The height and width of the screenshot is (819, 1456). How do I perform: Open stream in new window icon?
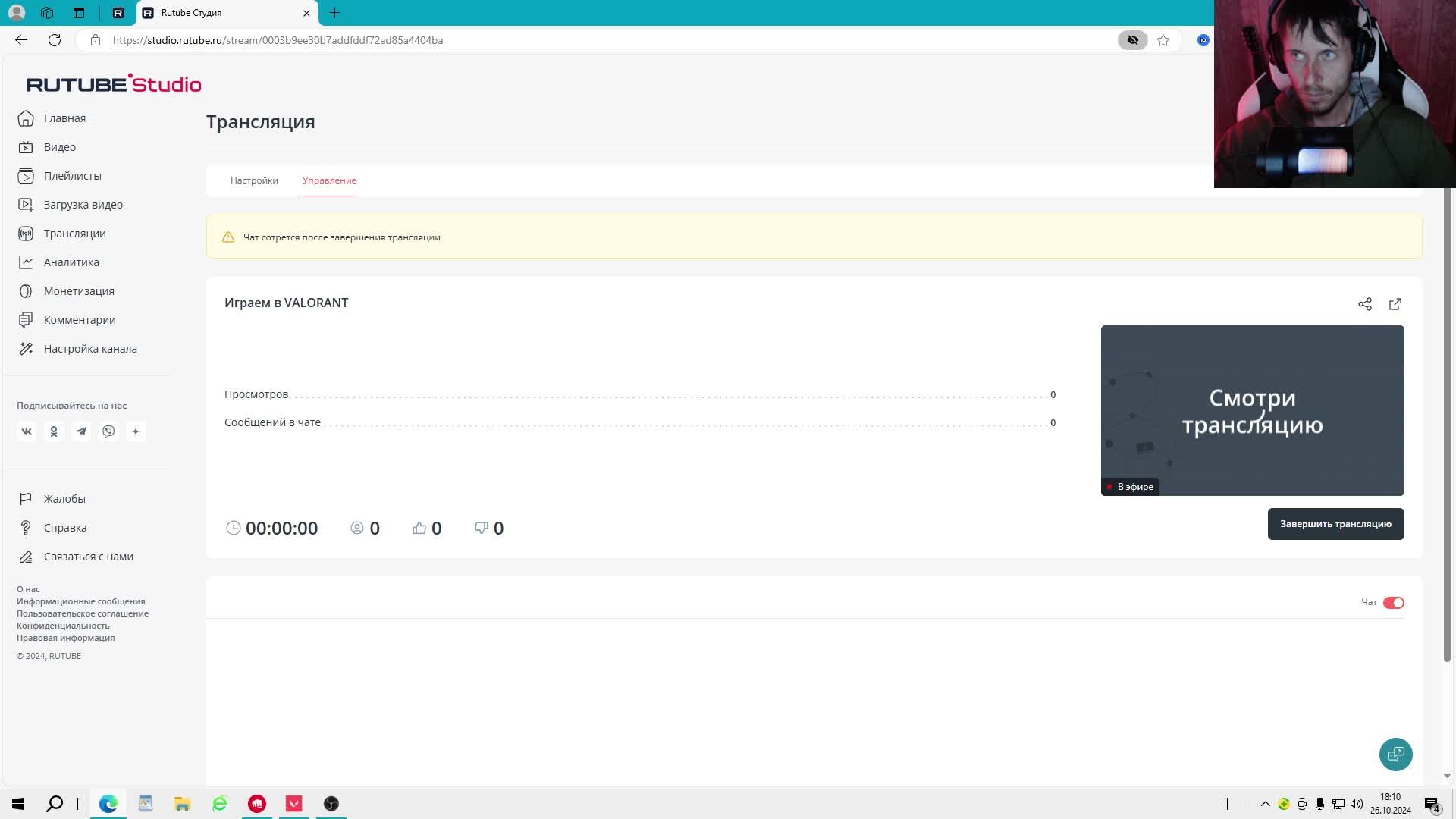click(x=1395, y=304)
